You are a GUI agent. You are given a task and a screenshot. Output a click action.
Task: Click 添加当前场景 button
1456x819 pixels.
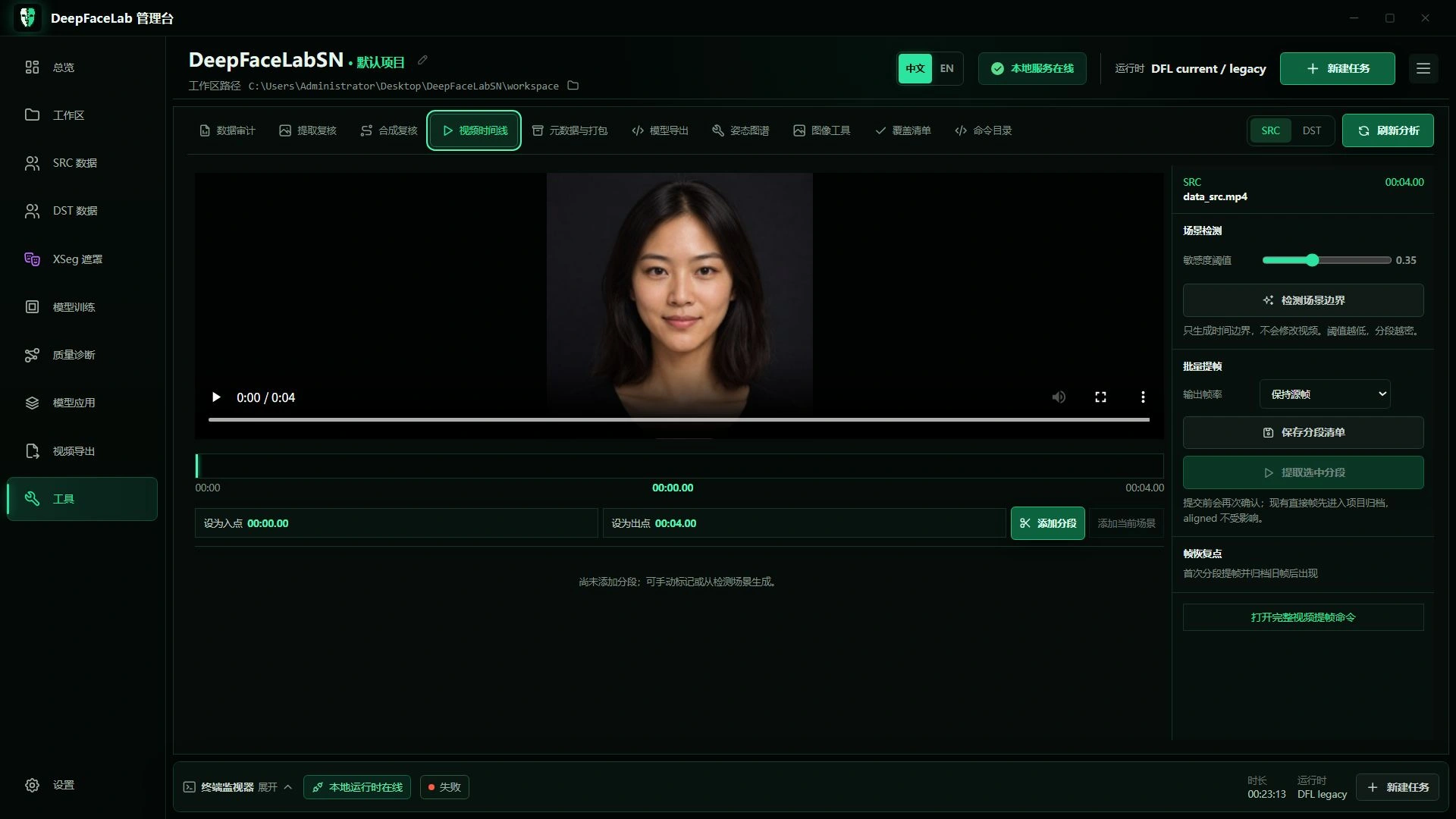click(1126, 523)
